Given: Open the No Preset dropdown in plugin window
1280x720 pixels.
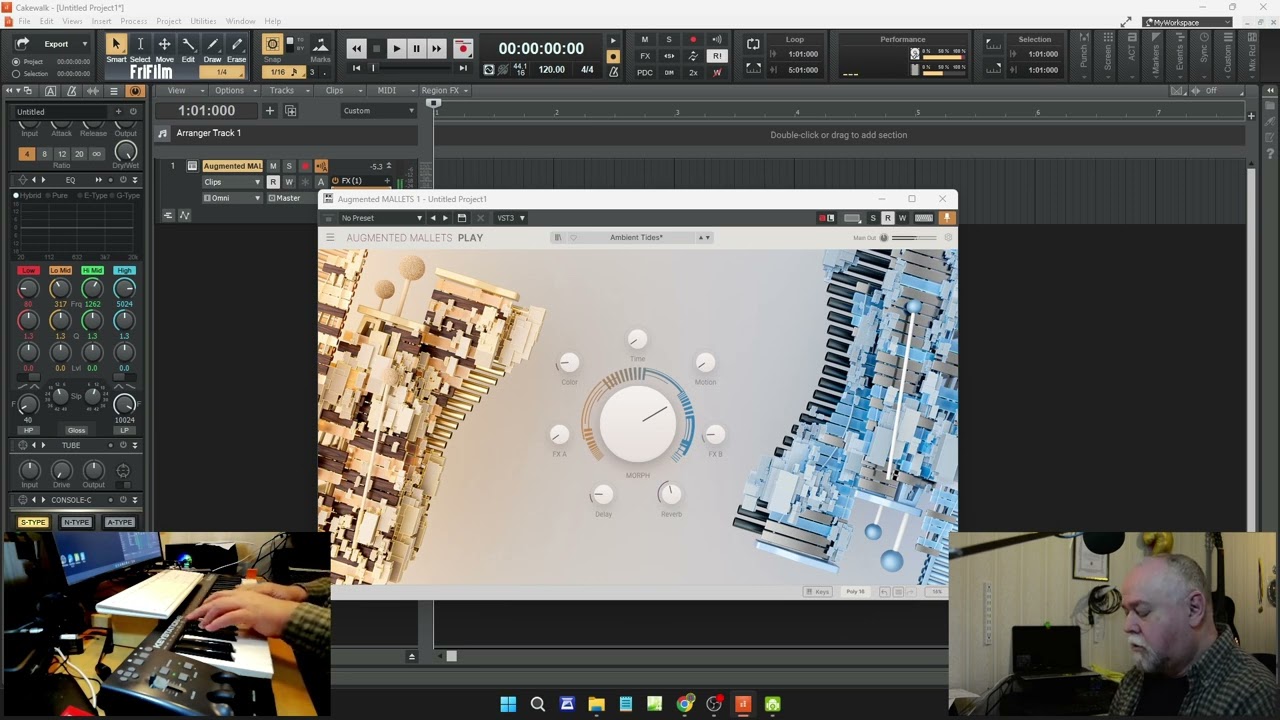Looking at the screenshot, I should [382, 218].
